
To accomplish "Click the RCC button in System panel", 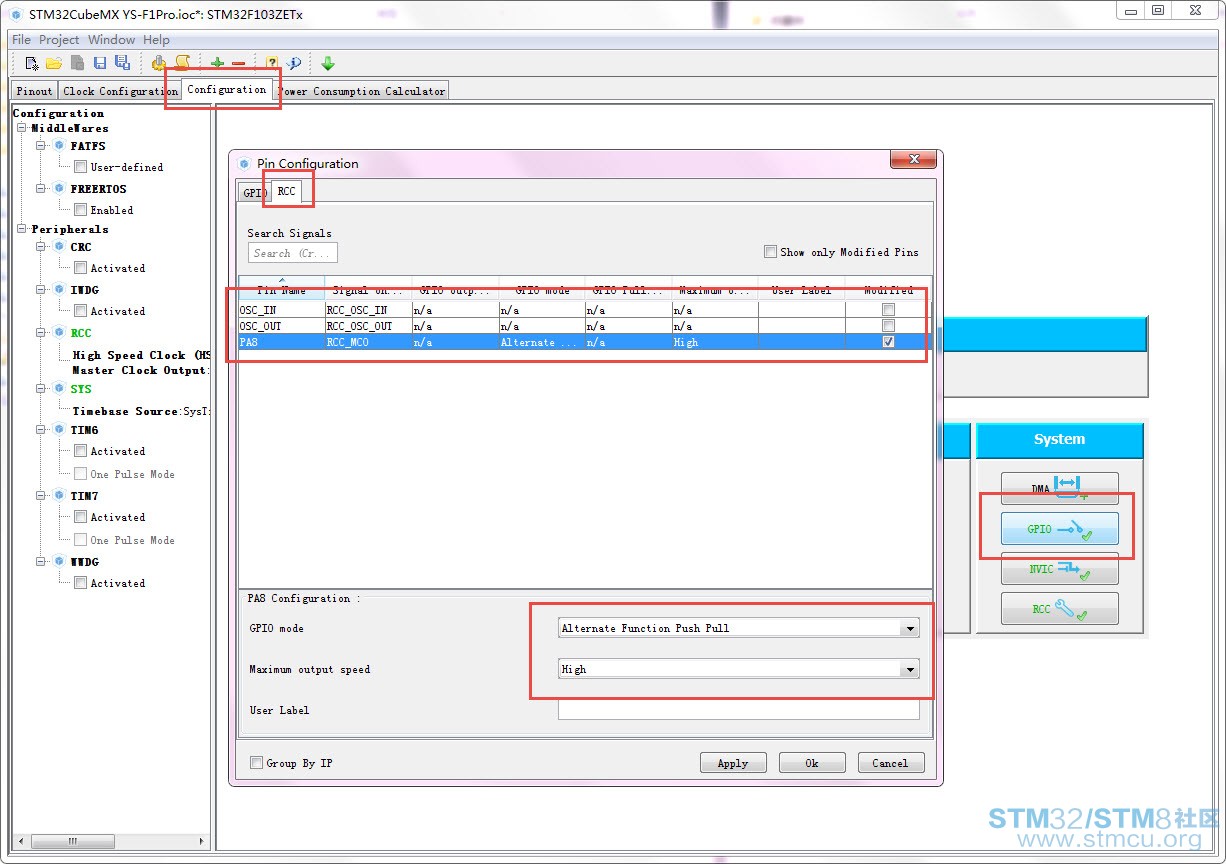I will (x=1059, y=609).
